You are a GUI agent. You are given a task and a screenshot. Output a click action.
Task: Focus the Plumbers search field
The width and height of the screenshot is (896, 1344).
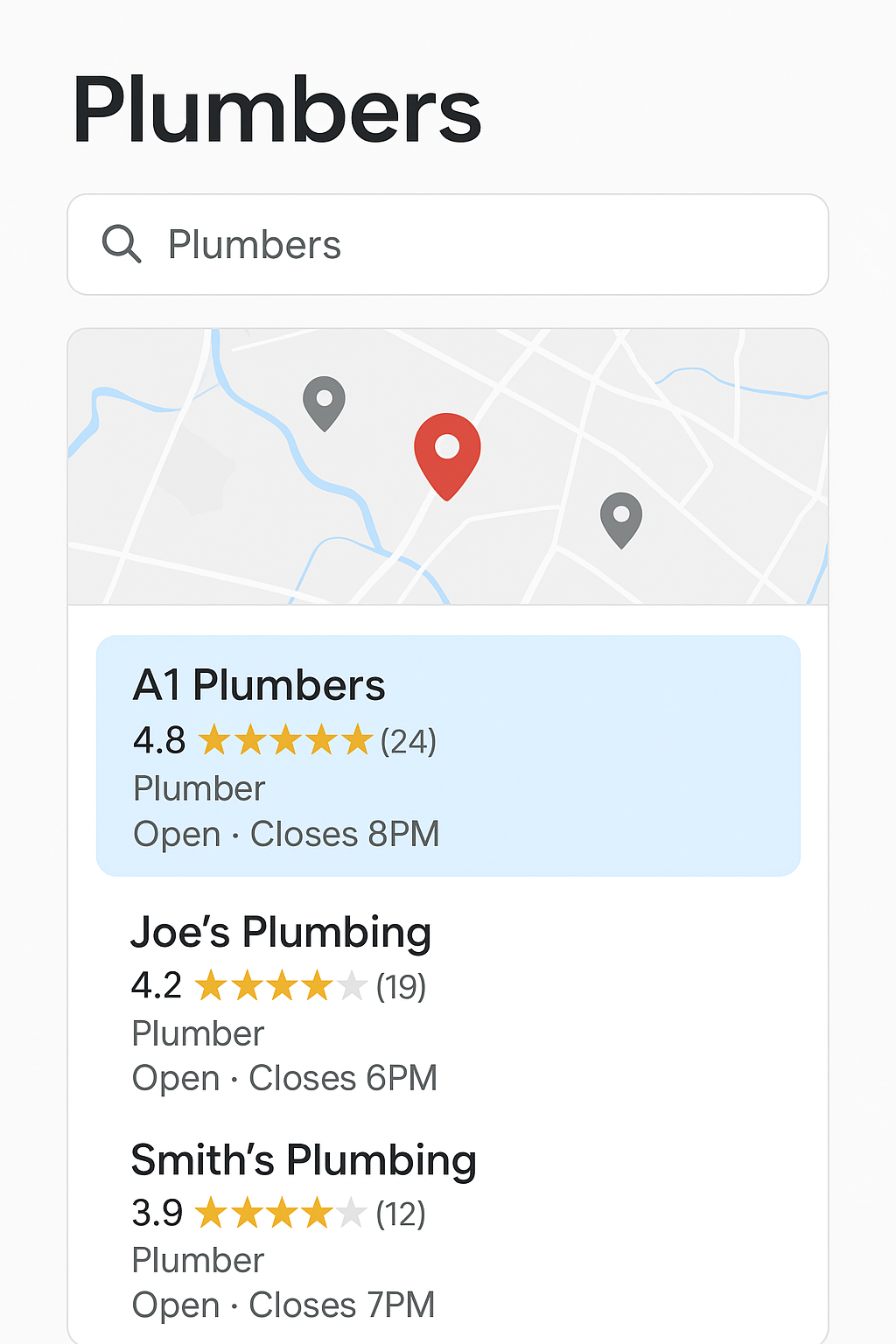[472, 245]
